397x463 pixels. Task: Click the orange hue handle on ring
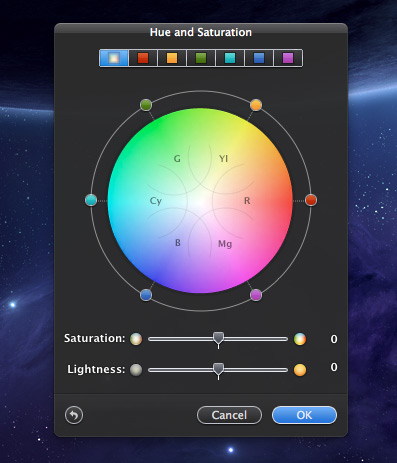tap(256, 105)
